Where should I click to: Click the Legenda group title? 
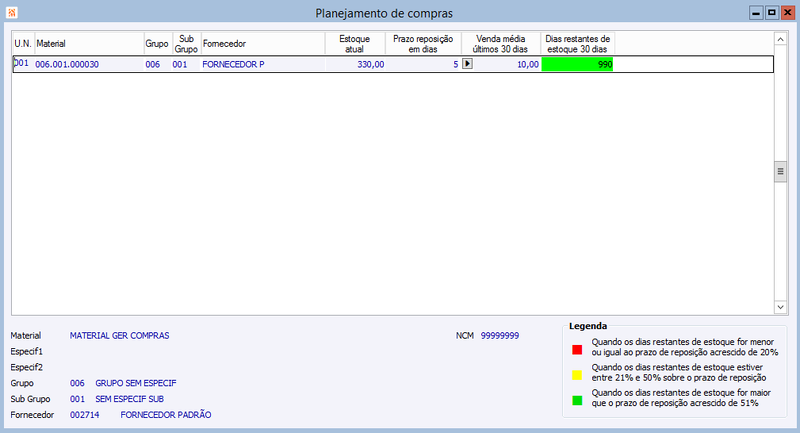[x=588, y=326]
